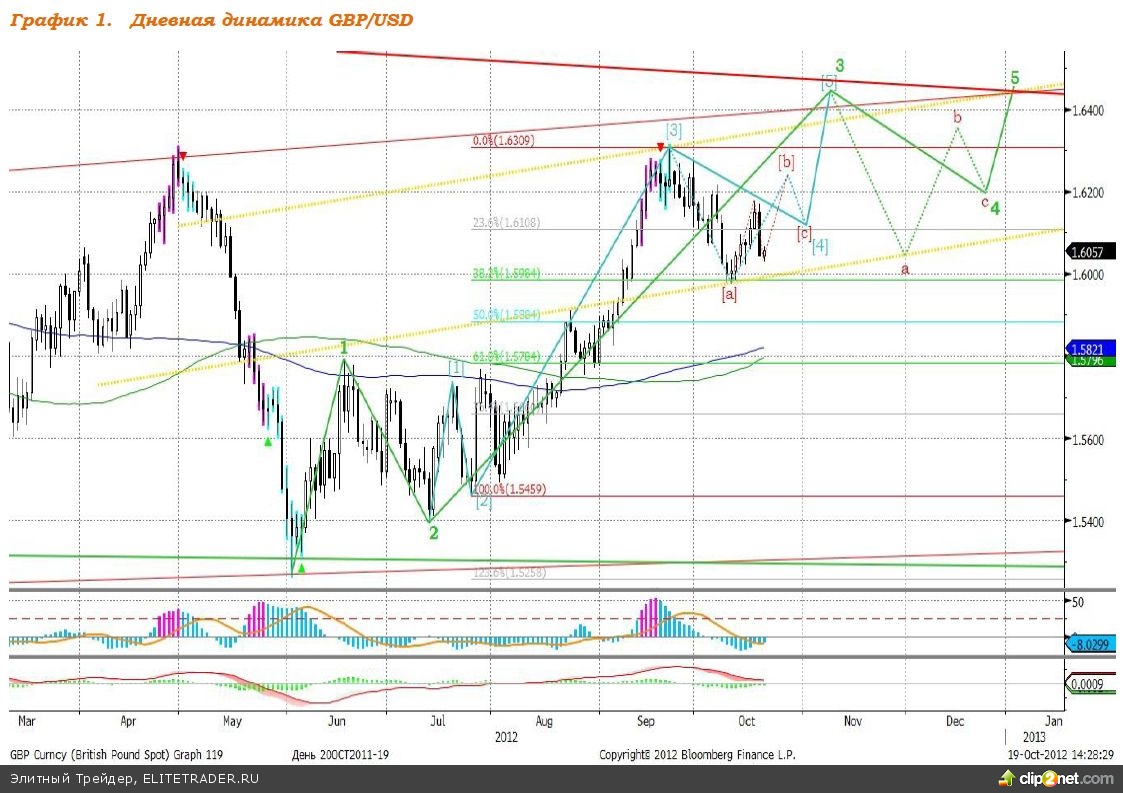Click the clip2net arrow logo icon

1005,779
